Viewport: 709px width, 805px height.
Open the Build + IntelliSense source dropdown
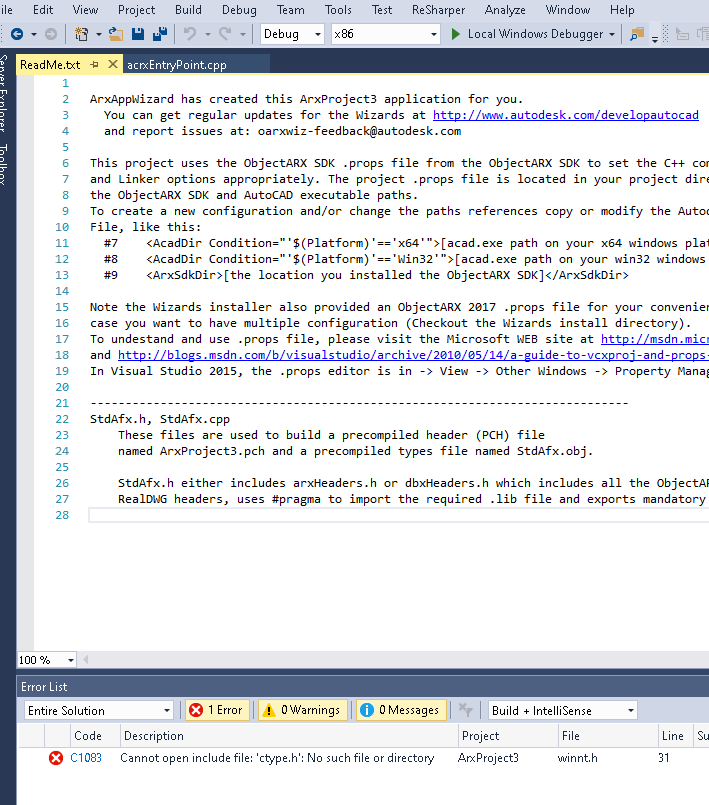[x=563, y=711]
